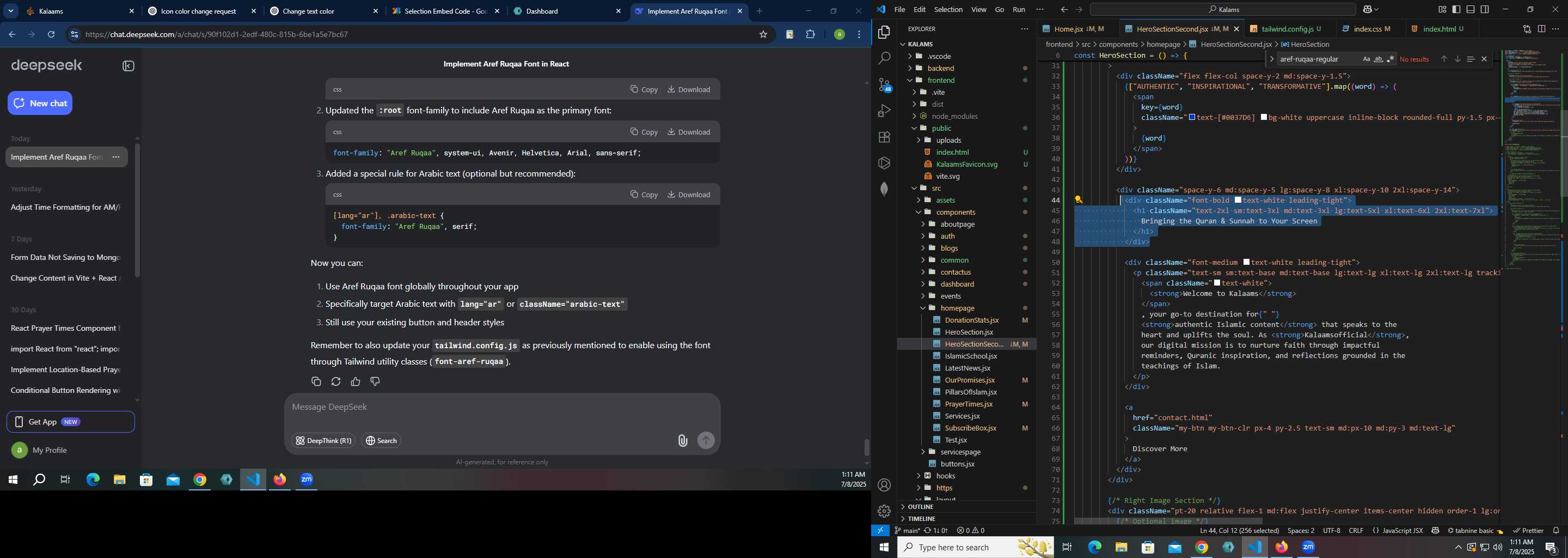Open the Manage gear in VS Code activity bar
The width and height of the screenshot is (1568, 558).
coord(884,511)
